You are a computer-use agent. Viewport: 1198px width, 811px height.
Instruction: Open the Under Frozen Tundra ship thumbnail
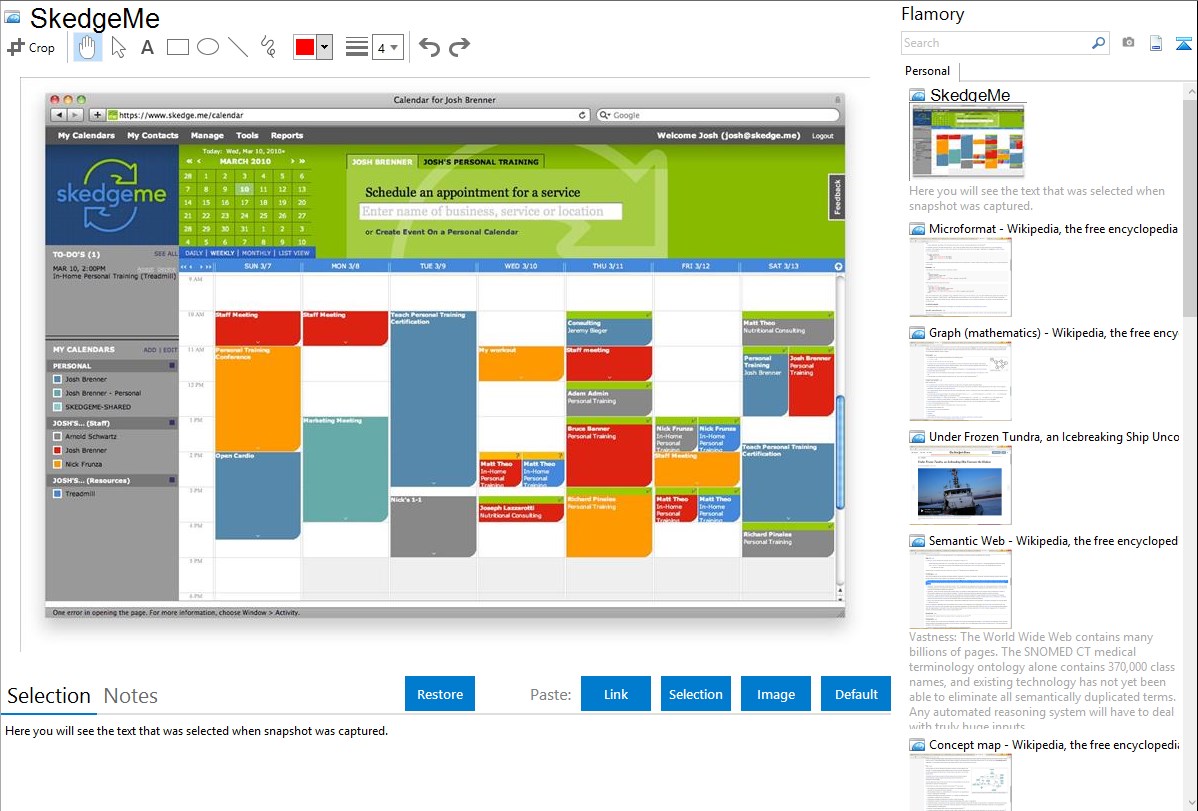click(x=960, y=485)
